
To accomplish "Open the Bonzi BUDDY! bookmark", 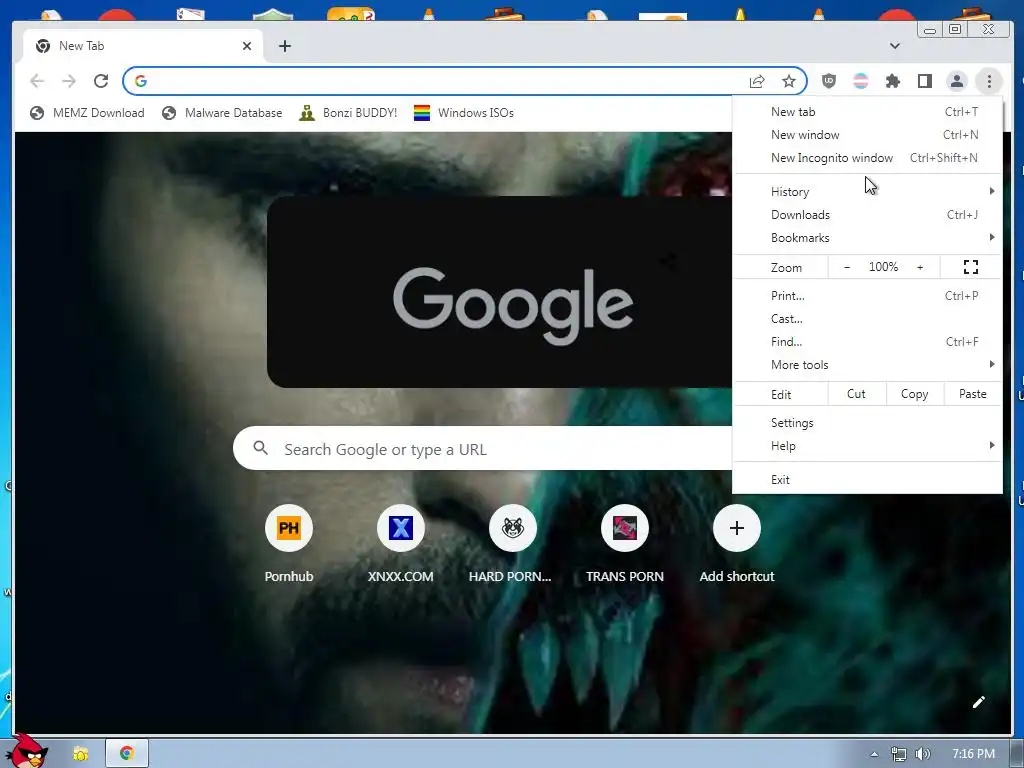I will 348,113.
